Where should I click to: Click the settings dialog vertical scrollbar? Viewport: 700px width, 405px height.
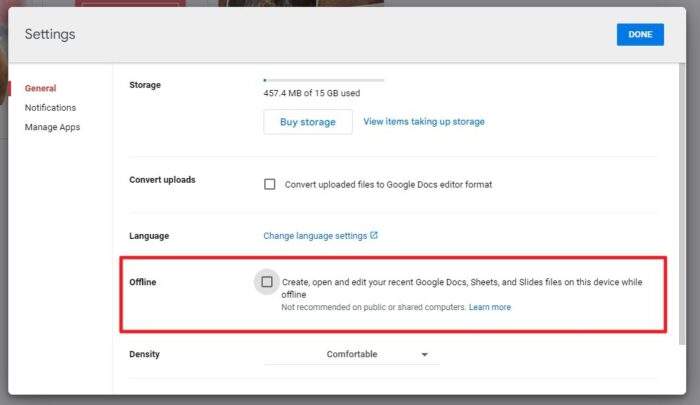click(682, 204)
